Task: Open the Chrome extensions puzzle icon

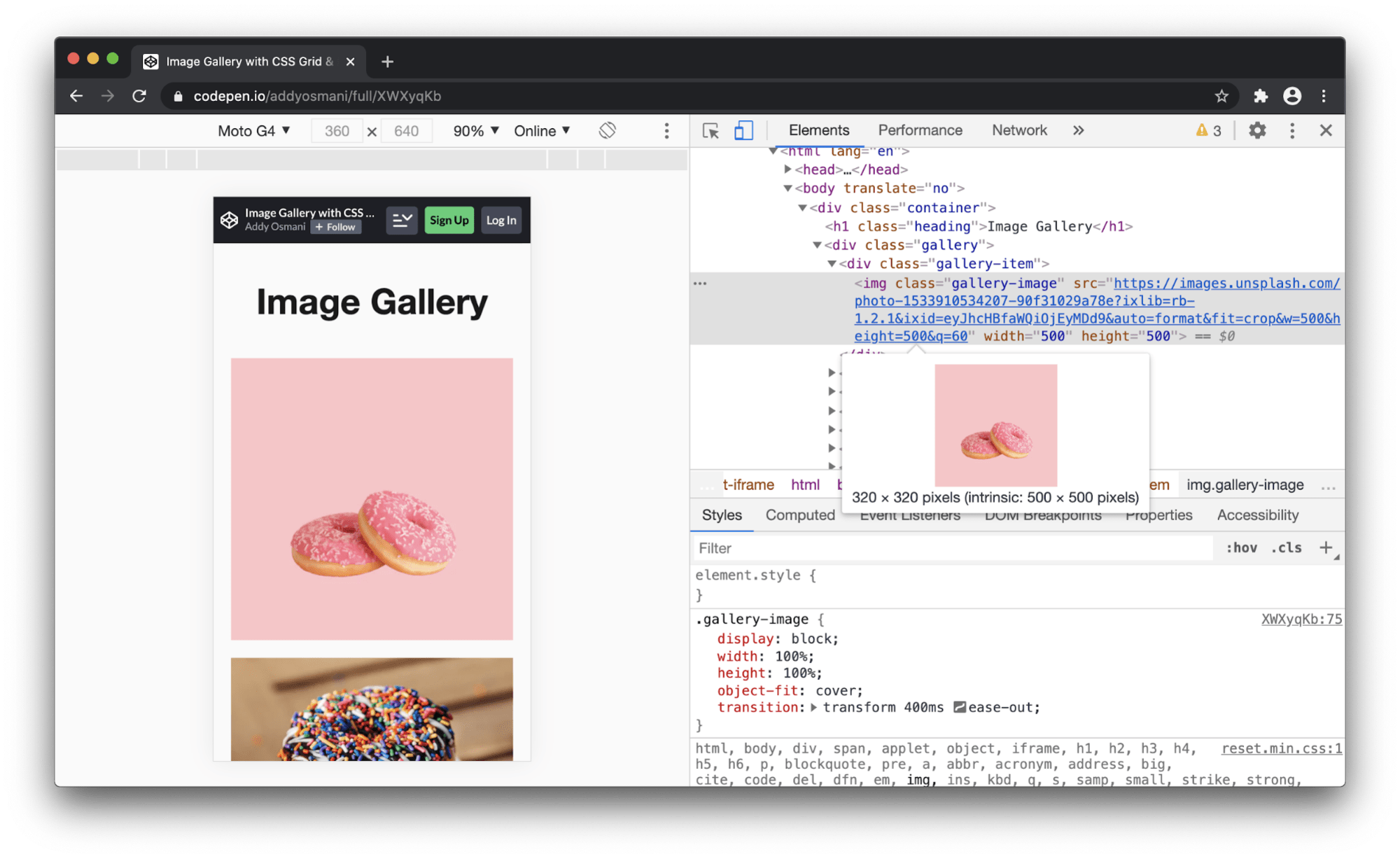Action: coord(1260,96)
